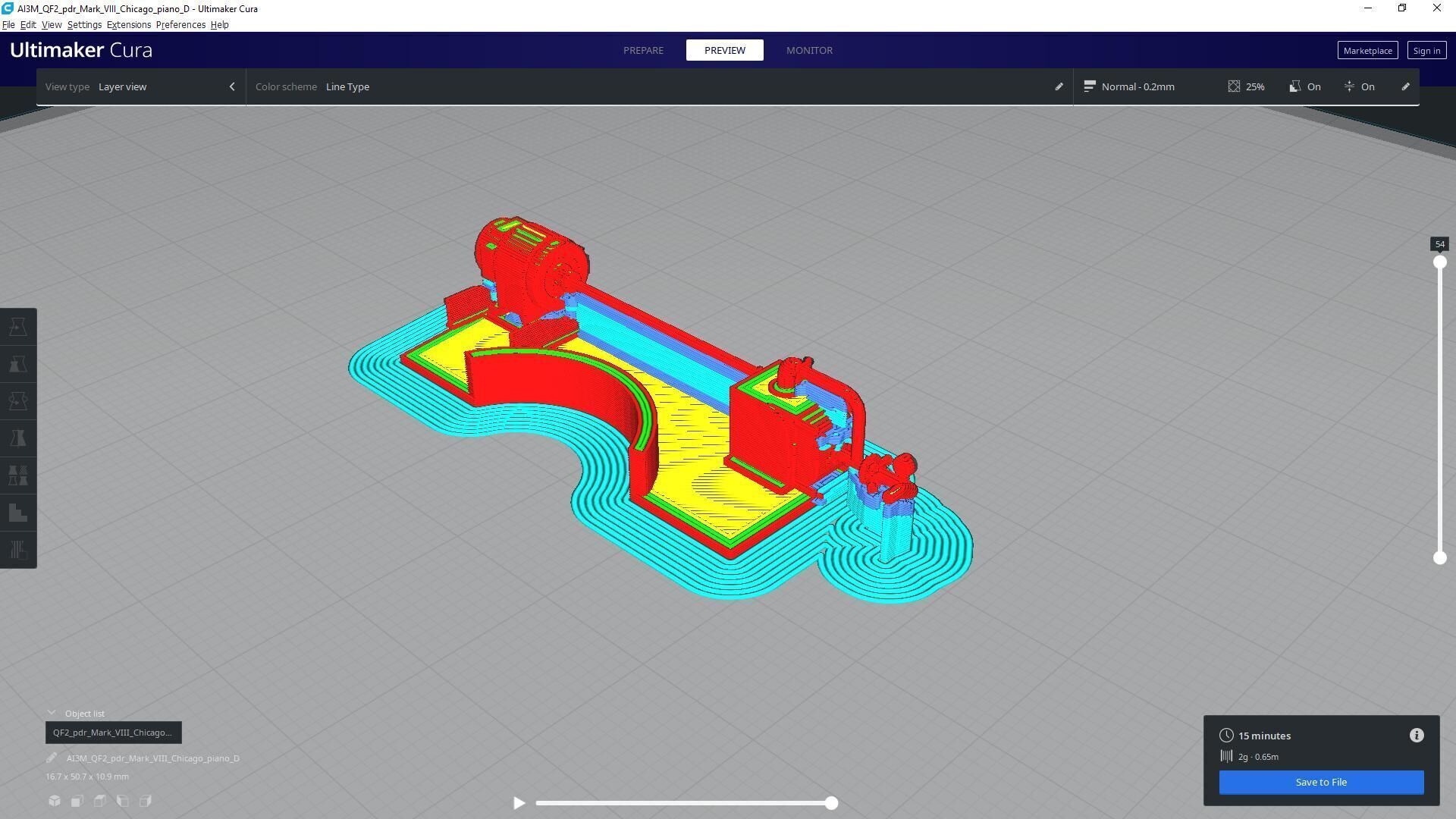Collapse the Object list chevron
1456x819 pixels.
(x=52, y=714)
